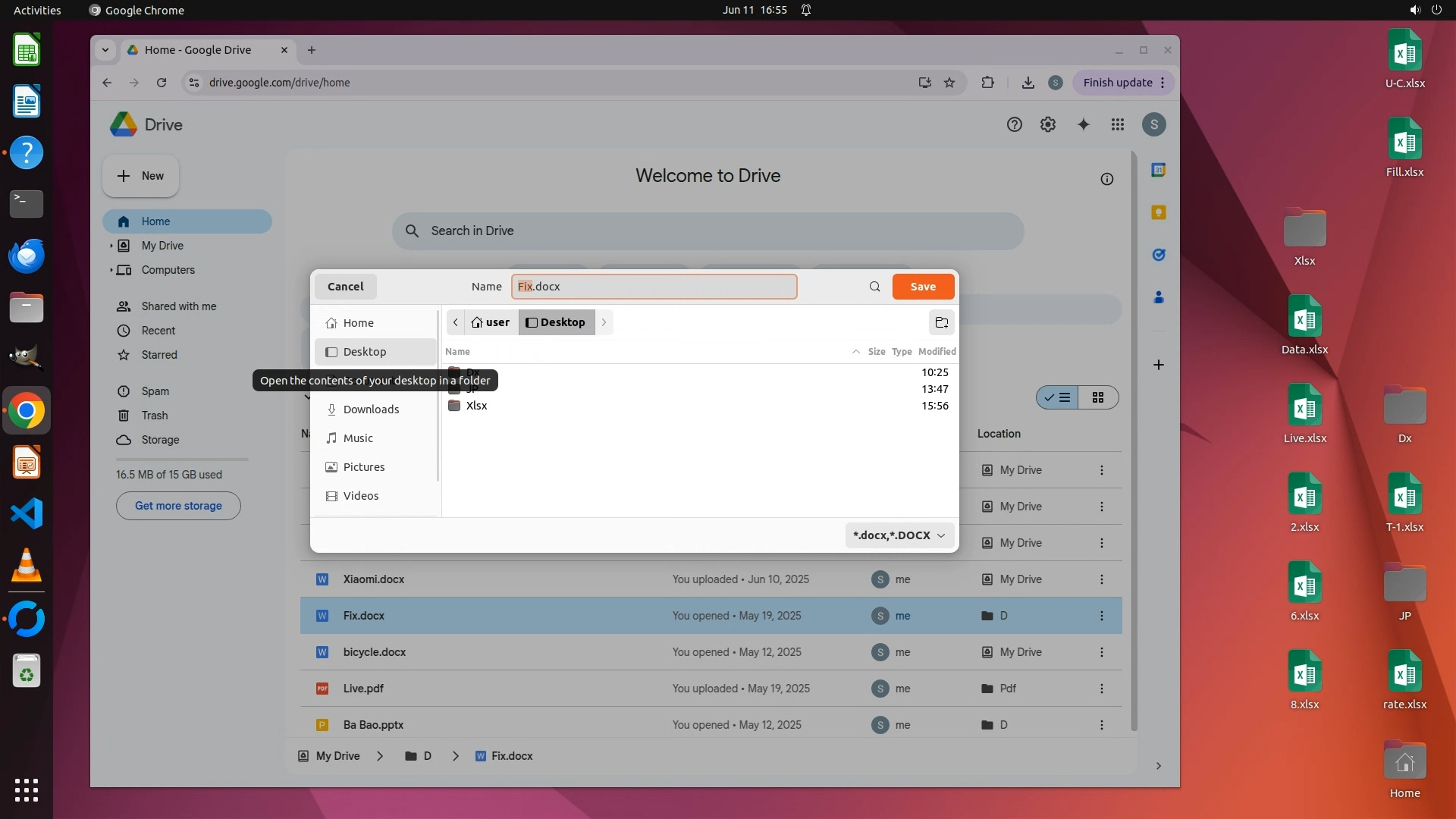Switch to list layout view
The height and width of the screenshot is (819, 1456).
click(1058, 397)
